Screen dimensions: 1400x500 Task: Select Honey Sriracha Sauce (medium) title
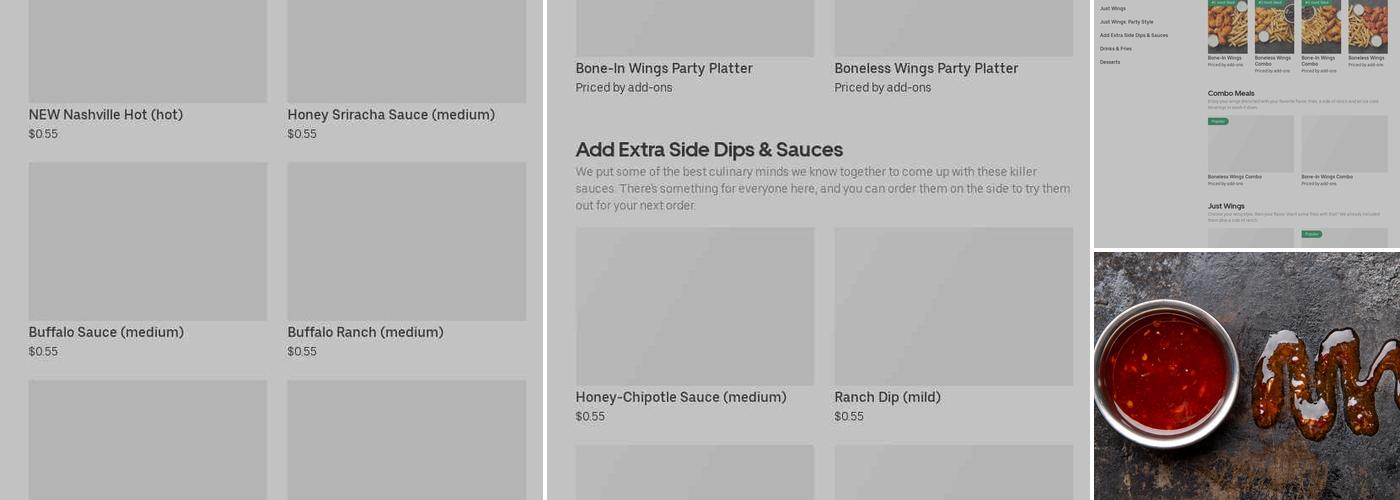(391, 115)
